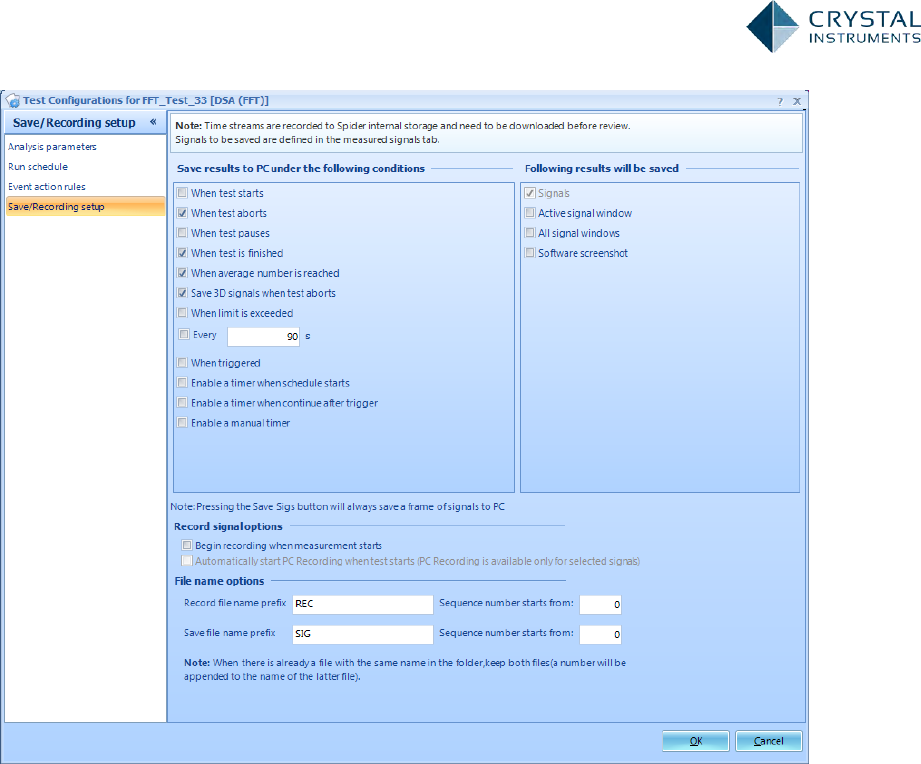Open Run schedule page
The height and width of the screenshot is (764, 921).
pyautogui.click(x=38, y=167)
